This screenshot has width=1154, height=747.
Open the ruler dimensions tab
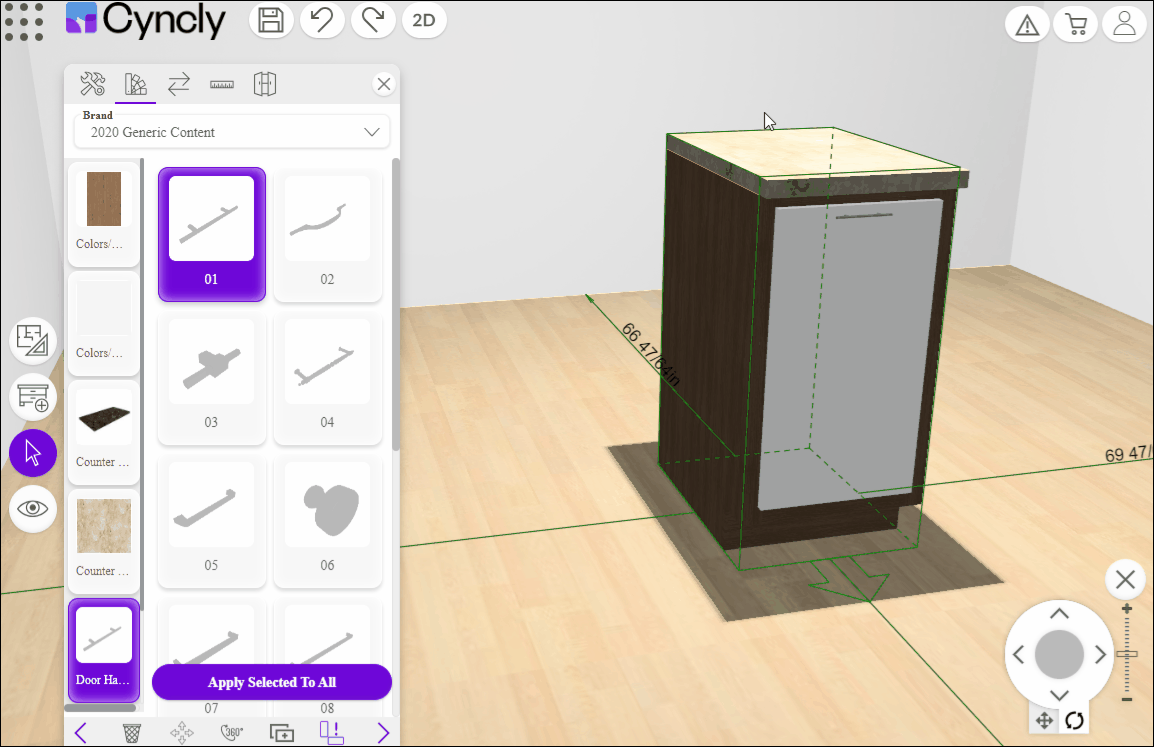[222, 85]
